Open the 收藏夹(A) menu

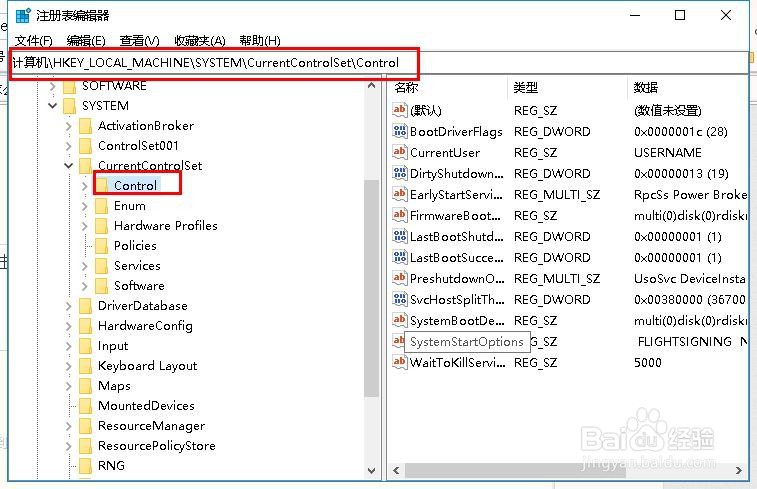pyautogui.click(x=200, y=41)
